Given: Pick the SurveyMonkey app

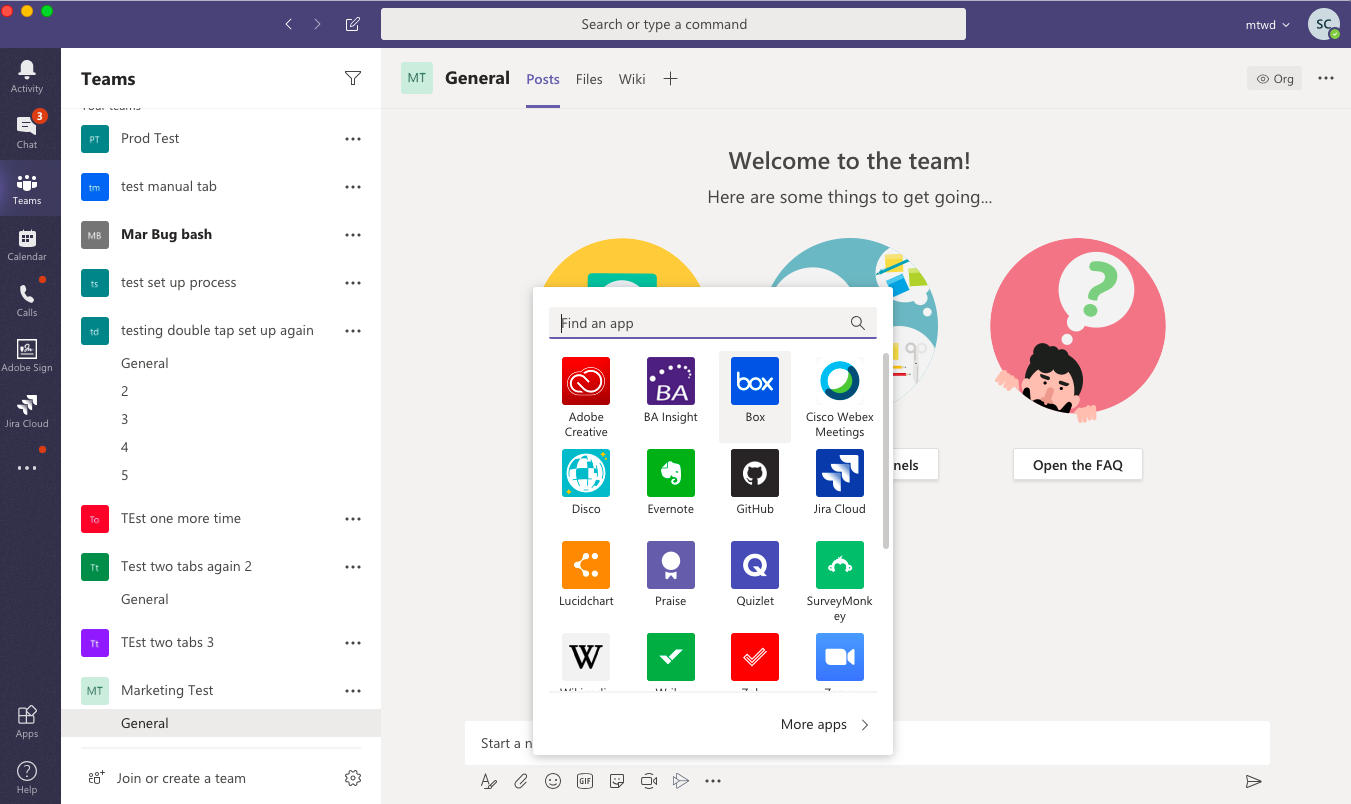Looking at the screenshot, I should pyautogui.click(x=840, y=581).
